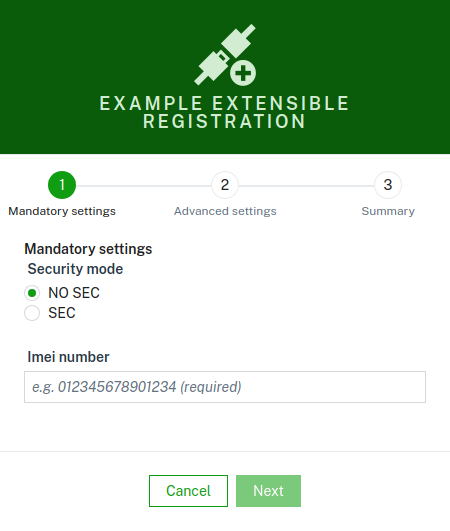
Task: Click the plug connector registration icon
Action: click(225, 55)
